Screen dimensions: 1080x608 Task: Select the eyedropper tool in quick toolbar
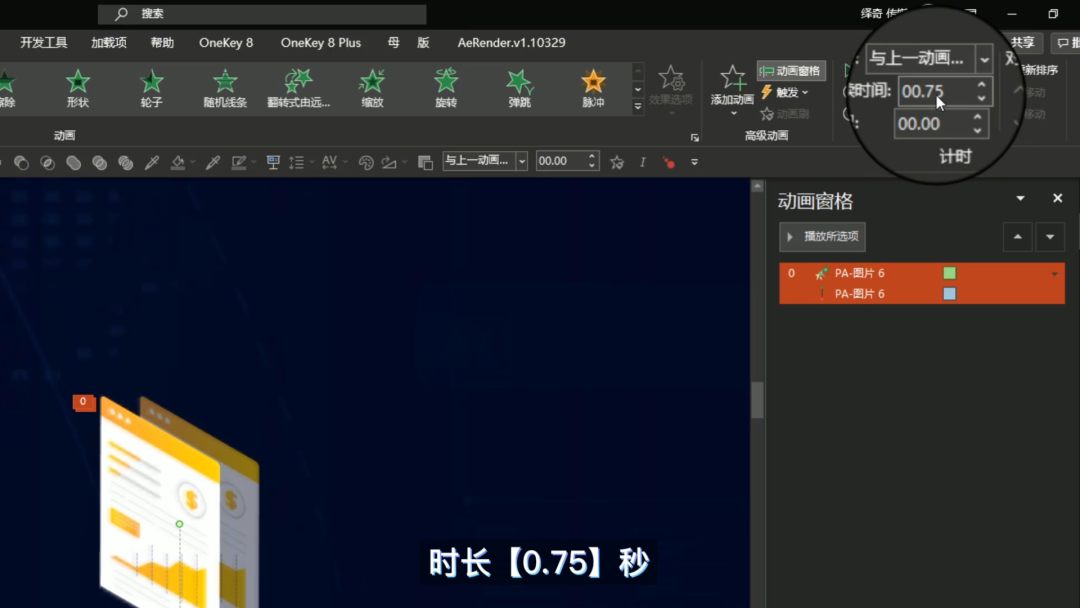coord(152,163)
